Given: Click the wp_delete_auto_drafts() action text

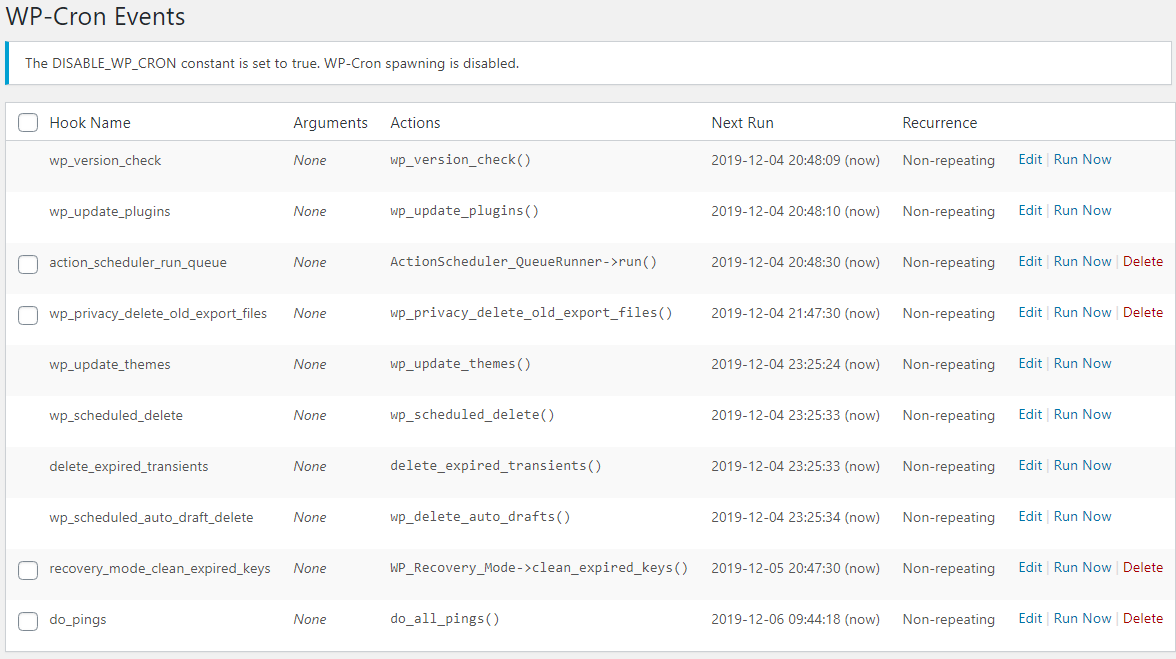Looking at the screenshot, I should pos(480,517).
